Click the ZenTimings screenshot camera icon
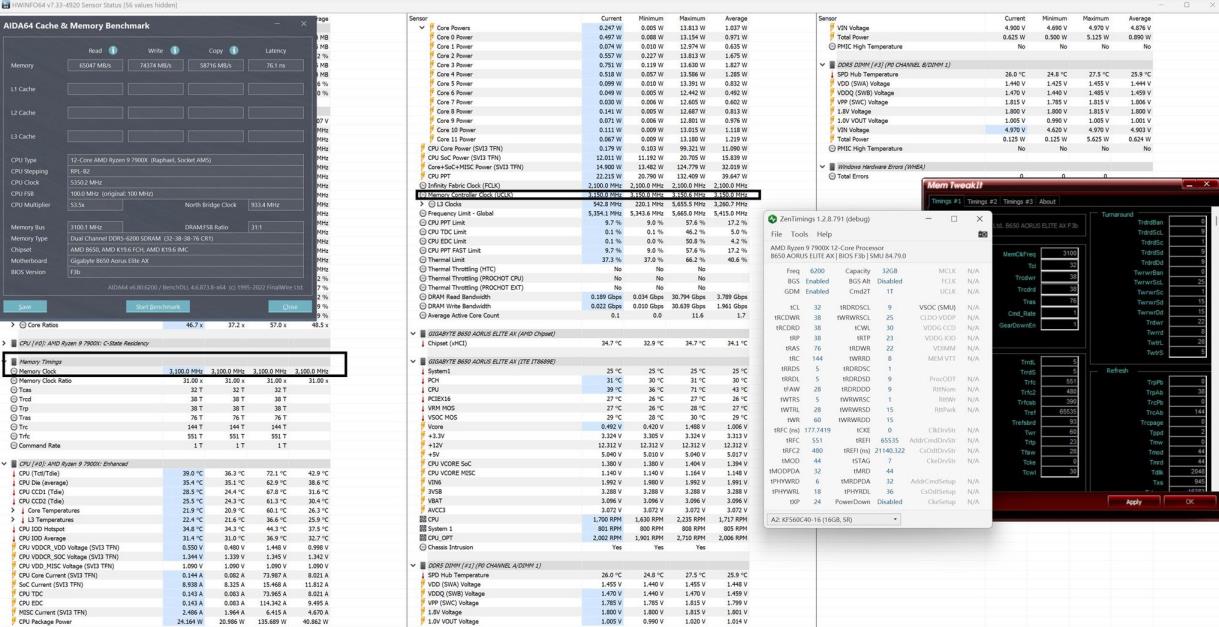This screenshot has height=627, width=1219. 982,233
